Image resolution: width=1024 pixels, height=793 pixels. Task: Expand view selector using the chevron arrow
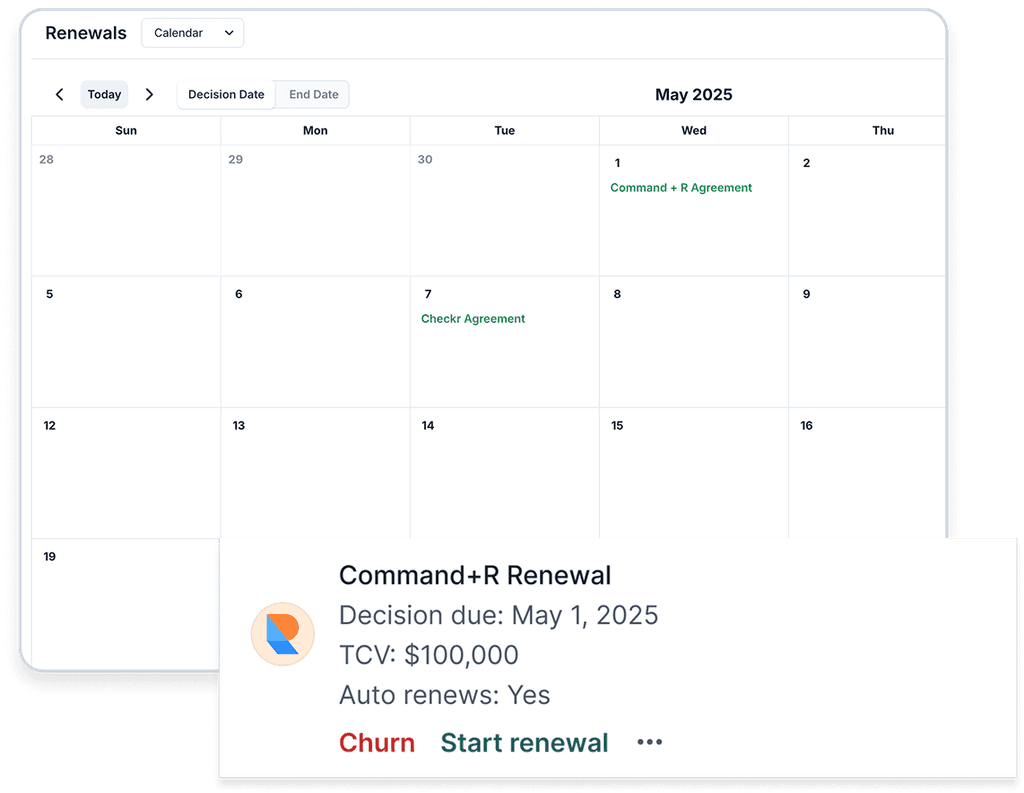coord(229,33)
